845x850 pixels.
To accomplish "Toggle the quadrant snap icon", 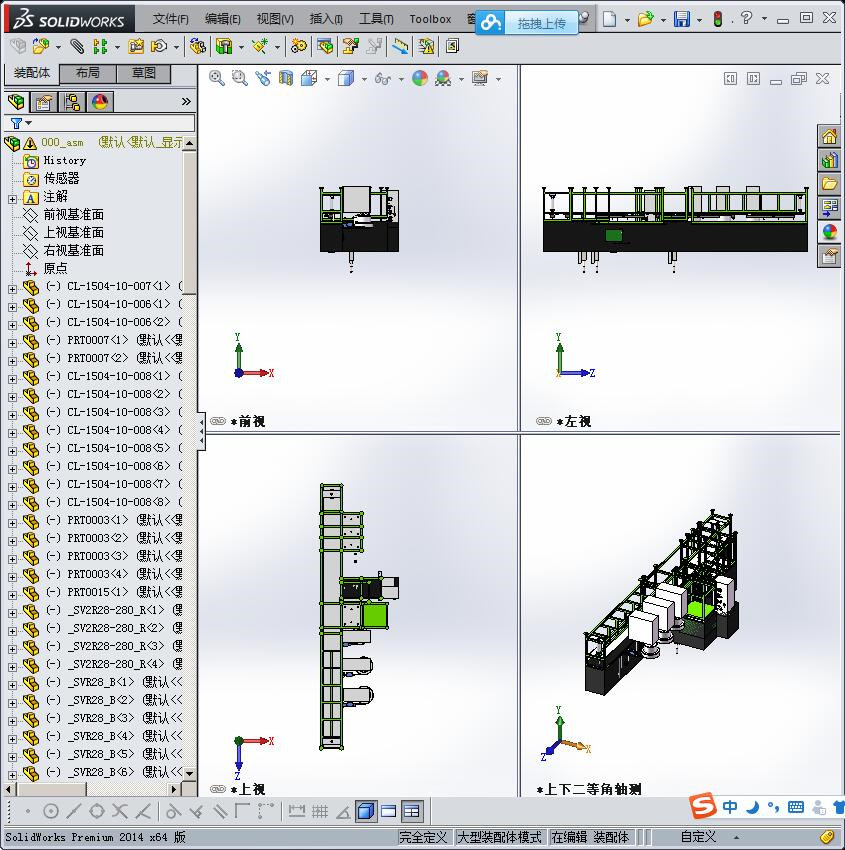I will tap(96, 811).
